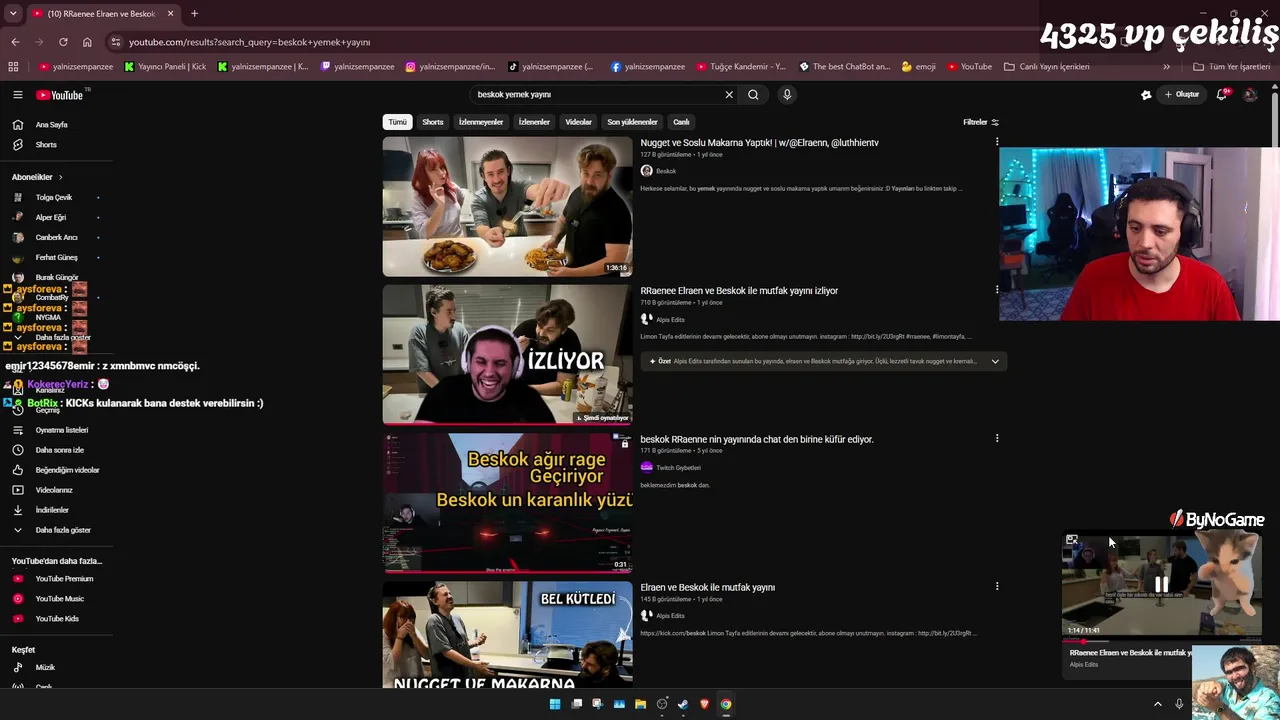Viewport: 1280px width, 720px height.
Task: Open title 'Nugget ve Soslu Makarna Yaptık!'
Action: pos(759,143)
